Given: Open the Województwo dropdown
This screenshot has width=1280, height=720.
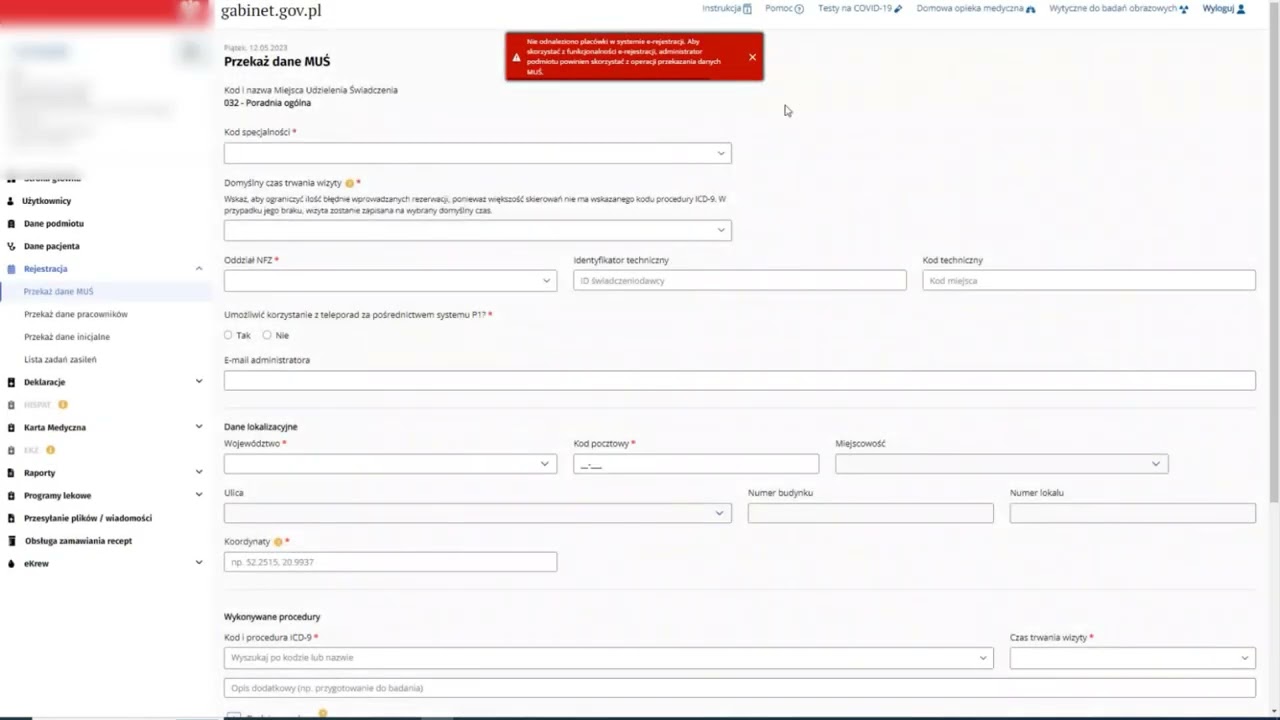Looking at the screenshot, I should (390, 463).
